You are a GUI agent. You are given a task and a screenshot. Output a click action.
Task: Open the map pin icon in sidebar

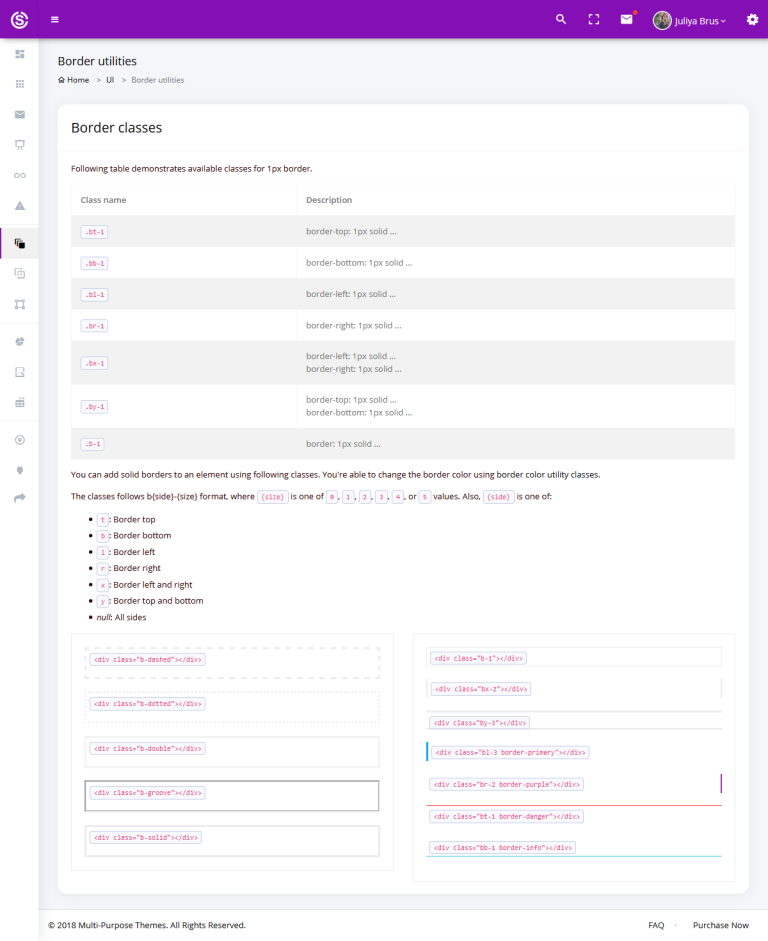(19, 440)
